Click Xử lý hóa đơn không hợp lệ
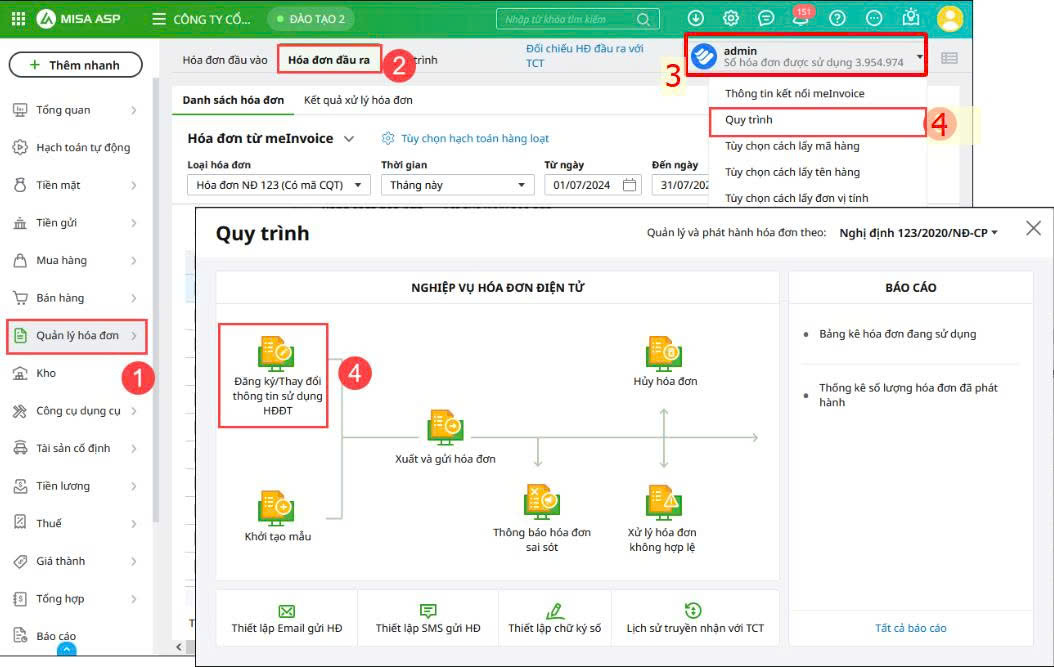 pos(662,502)
